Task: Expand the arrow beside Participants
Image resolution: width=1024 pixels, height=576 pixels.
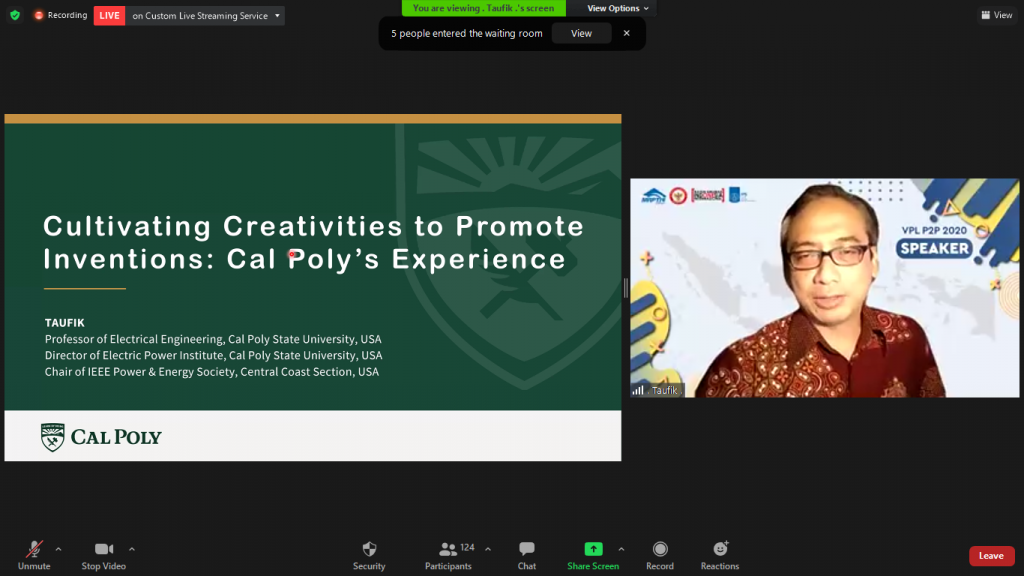Action: click(488, 548)
